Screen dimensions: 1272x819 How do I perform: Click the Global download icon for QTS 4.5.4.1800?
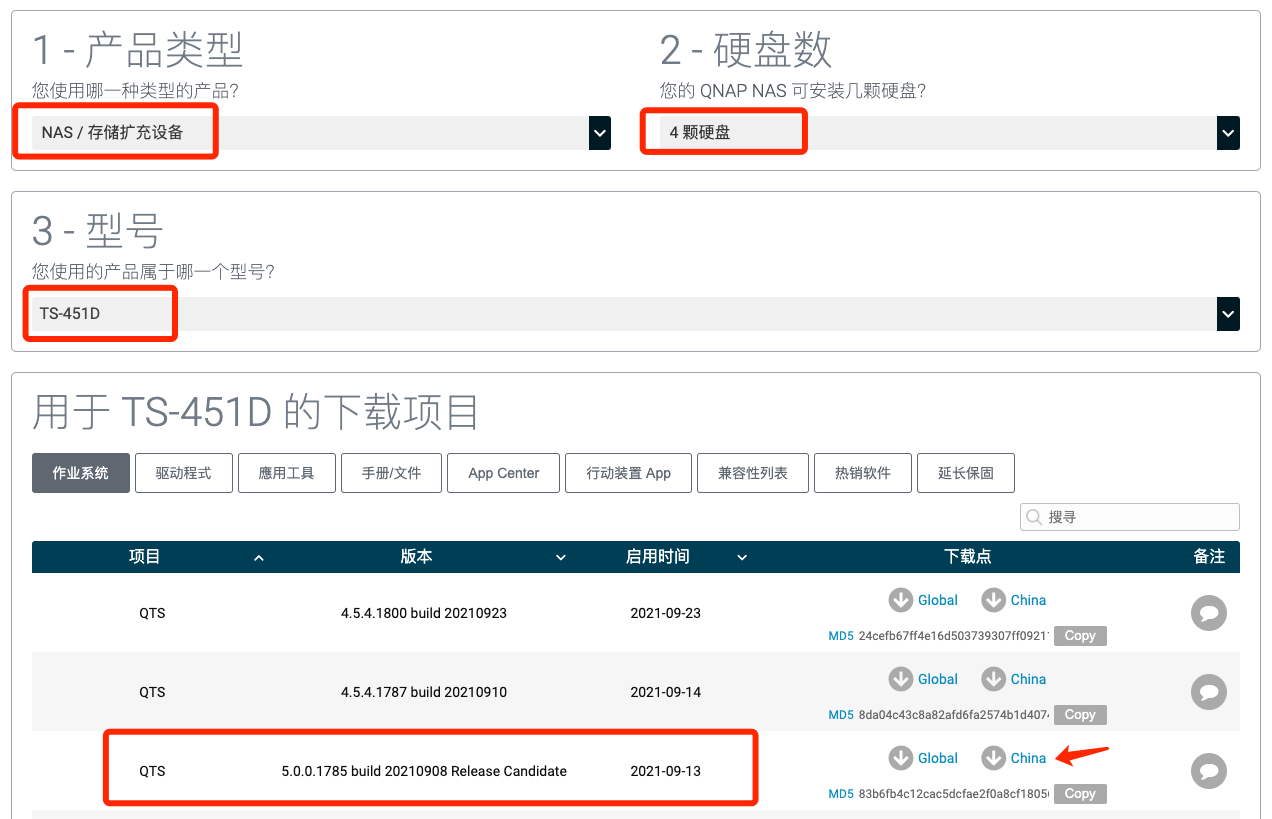click(900, 600)
